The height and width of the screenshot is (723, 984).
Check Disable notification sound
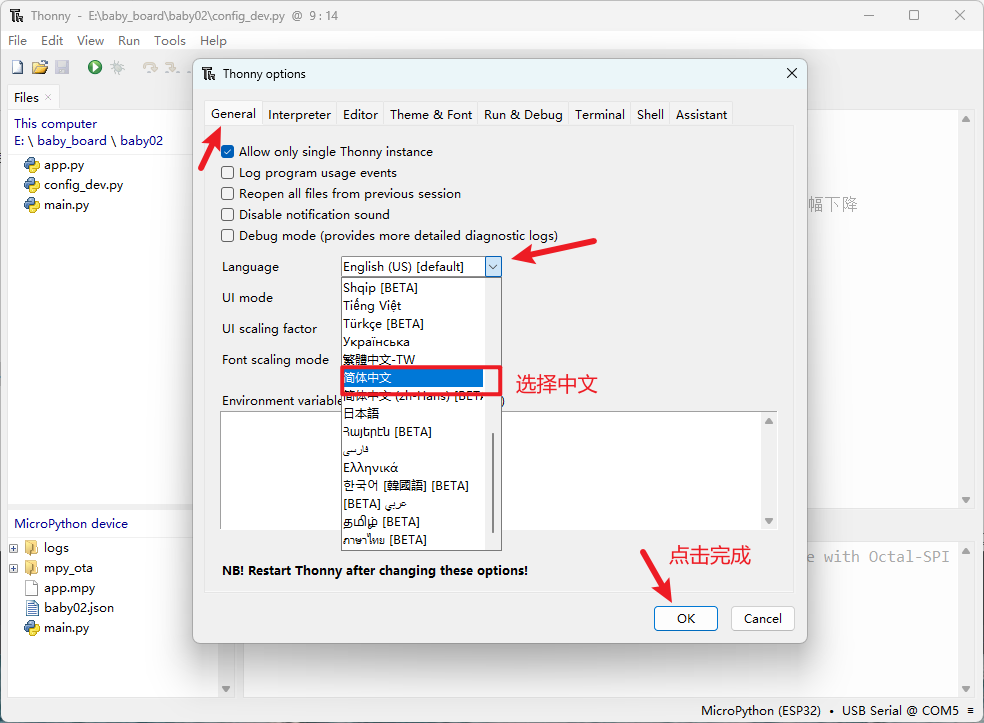(x=228, y=215)
